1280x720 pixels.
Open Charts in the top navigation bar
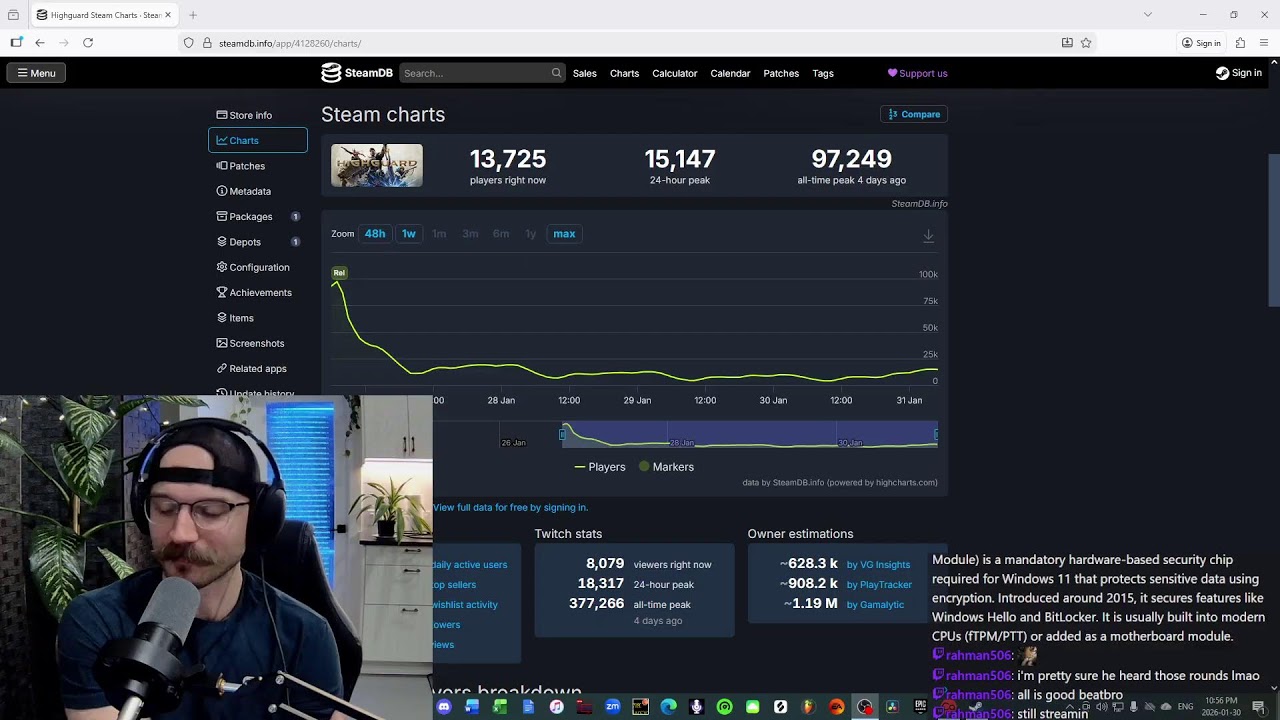tap(625, 73)
